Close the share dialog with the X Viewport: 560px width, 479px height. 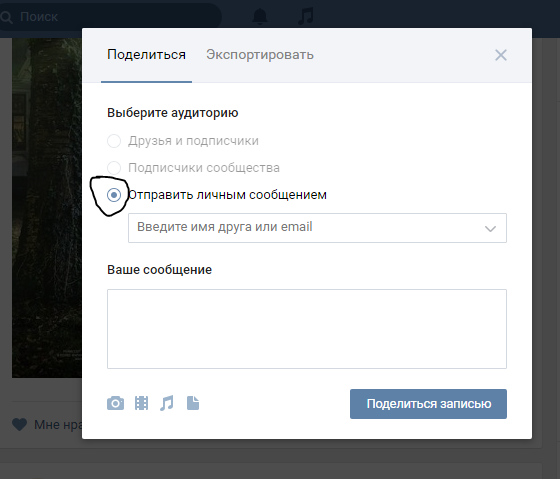click(x=501, y=55)
